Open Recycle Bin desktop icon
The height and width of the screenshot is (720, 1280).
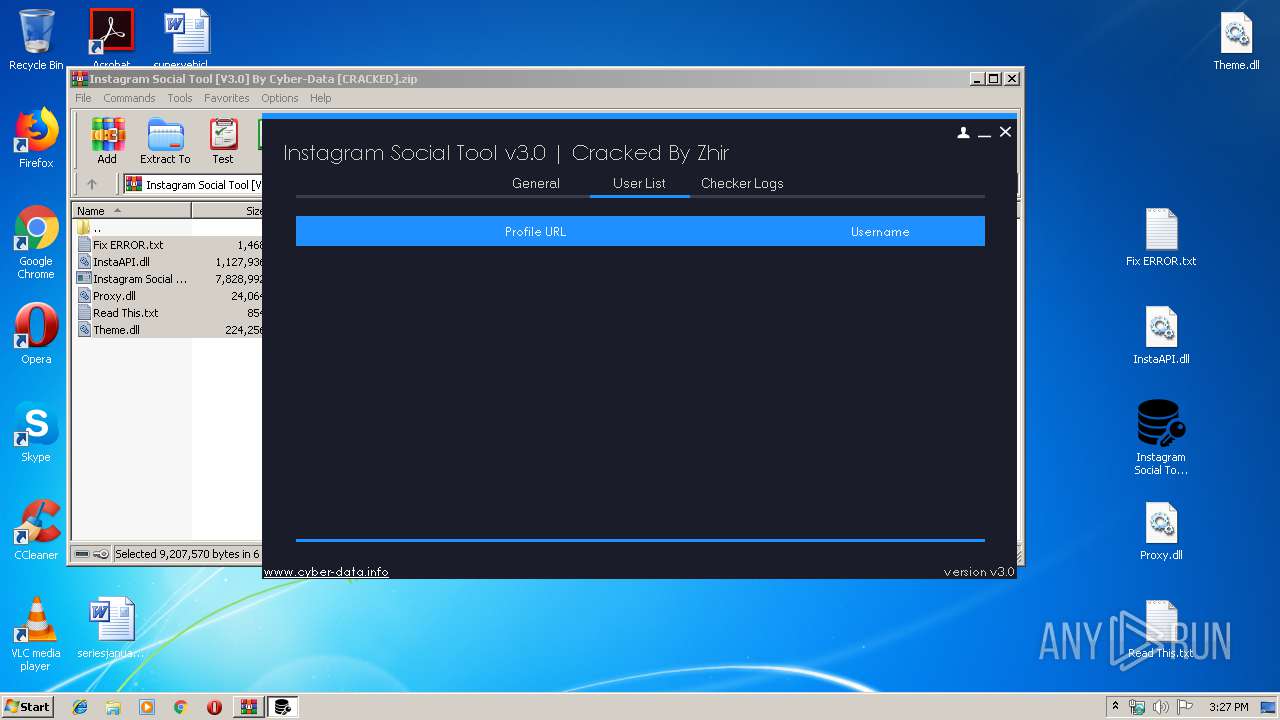[36, 40]
